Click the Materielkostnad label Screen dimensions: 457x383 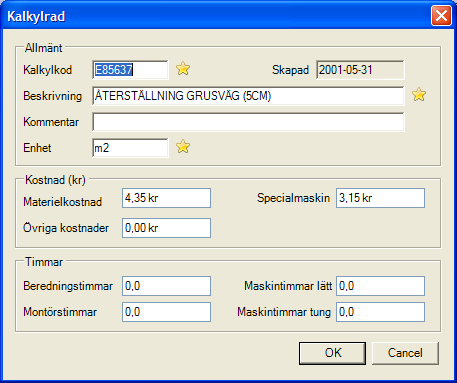tap(62, 202)
